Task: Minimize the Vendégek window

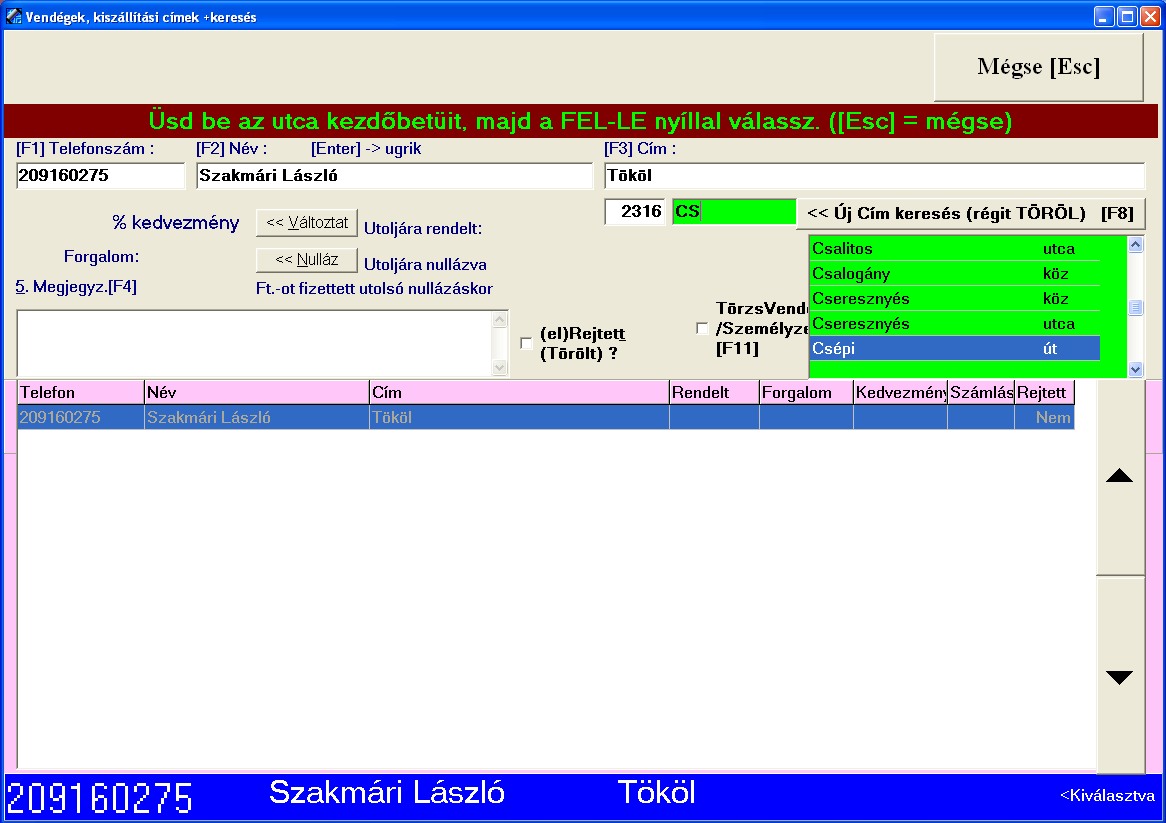Action: [1104, 16]
